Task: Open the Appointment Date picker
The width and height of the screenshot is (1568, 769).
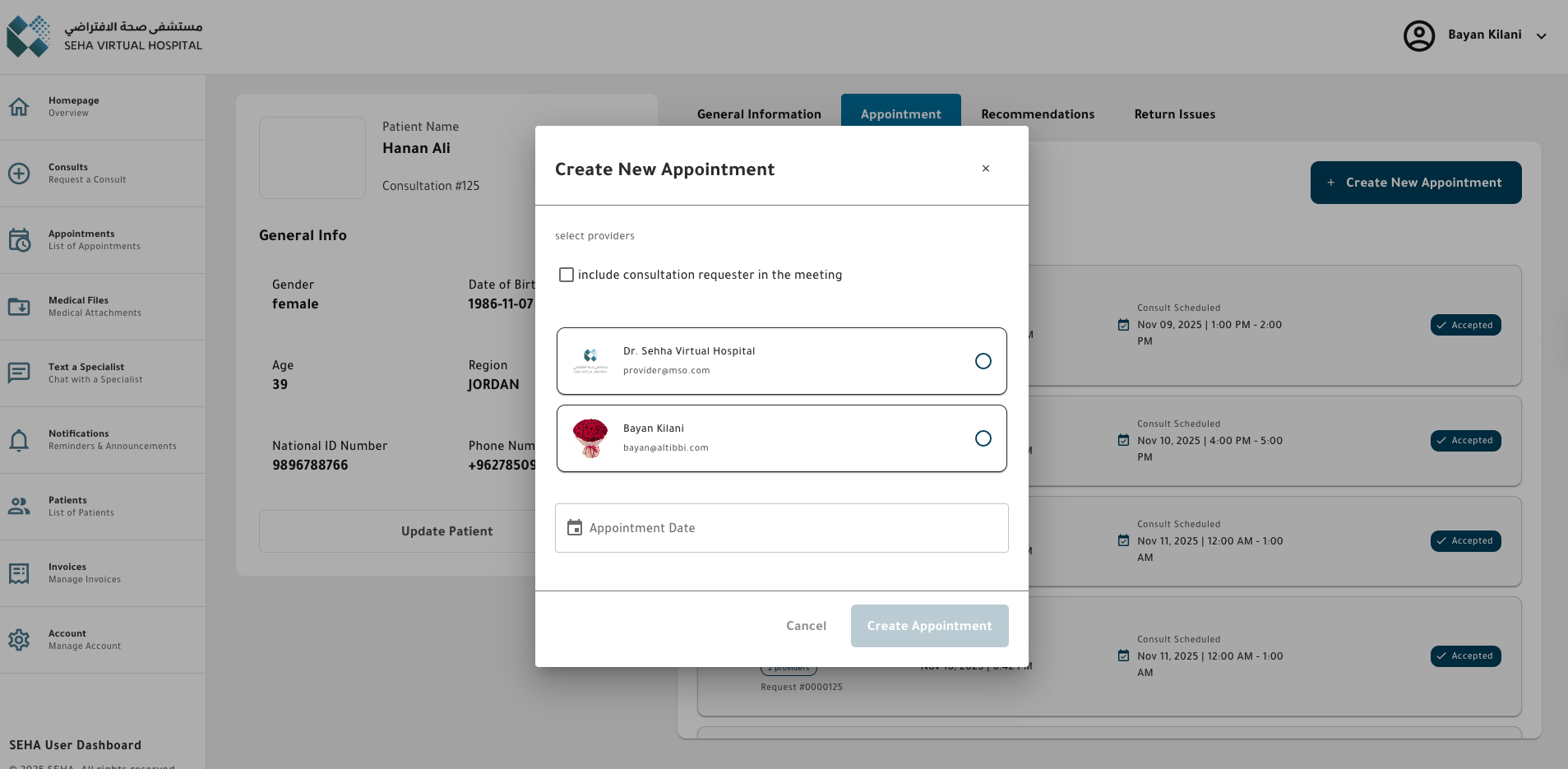Action: (x=780, y=527)
